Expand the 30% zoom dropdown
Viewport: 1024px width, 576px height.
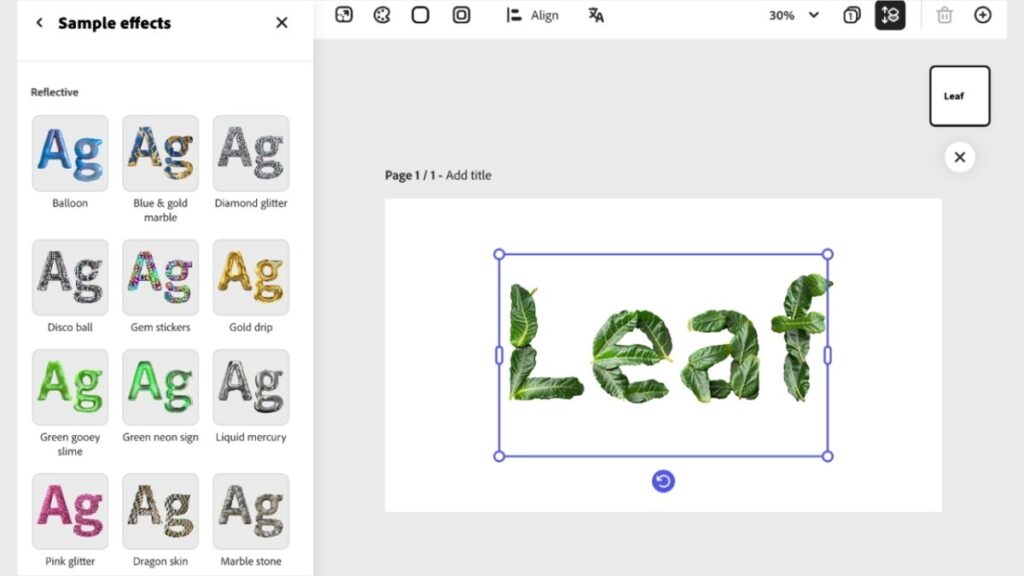click(x=794, y=15)
